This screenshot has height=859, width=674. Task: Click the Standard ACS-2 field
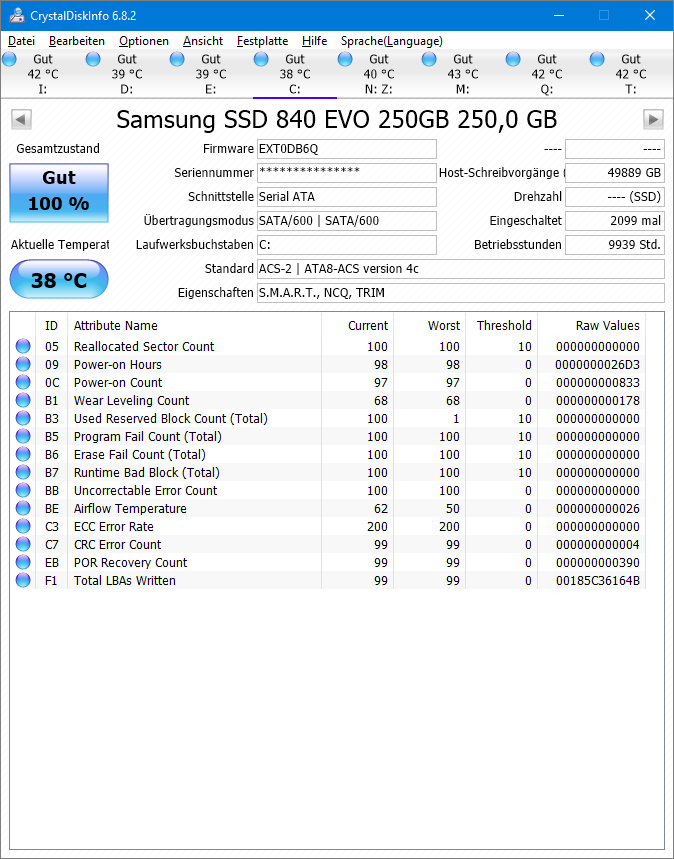point(461,269)
